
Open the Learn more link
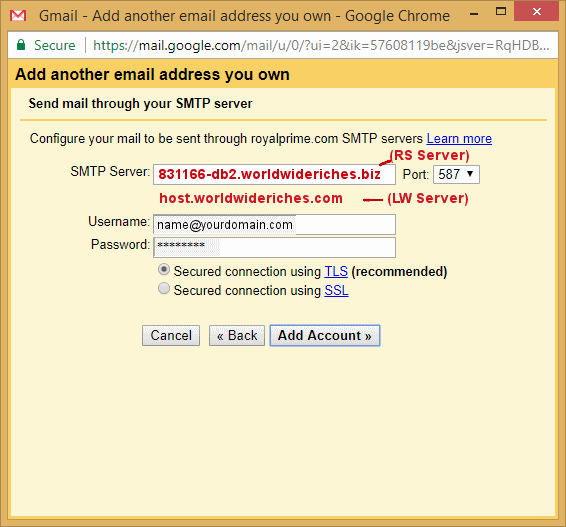pos(459,139)
